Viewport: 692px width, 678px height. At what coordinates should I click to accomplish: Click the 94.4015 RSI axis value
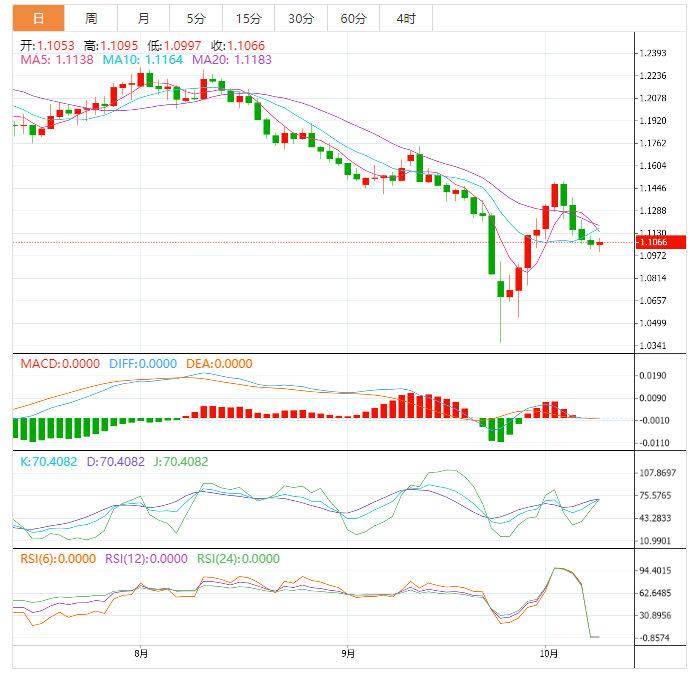pyautogui.click(x=655, y=571)
